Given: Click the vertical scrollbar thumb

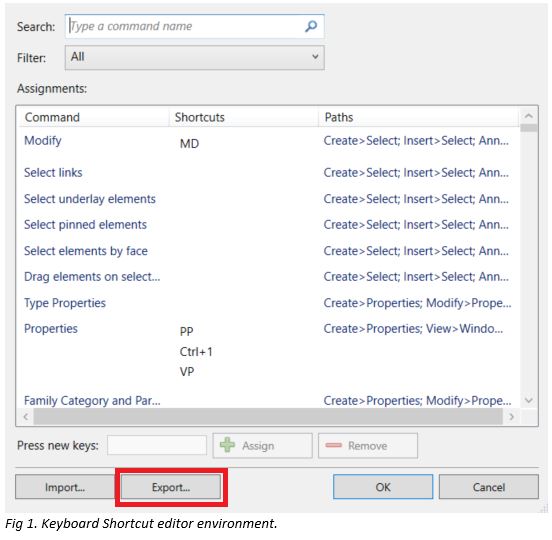Looking at the screenshot, I should point(528,128).
